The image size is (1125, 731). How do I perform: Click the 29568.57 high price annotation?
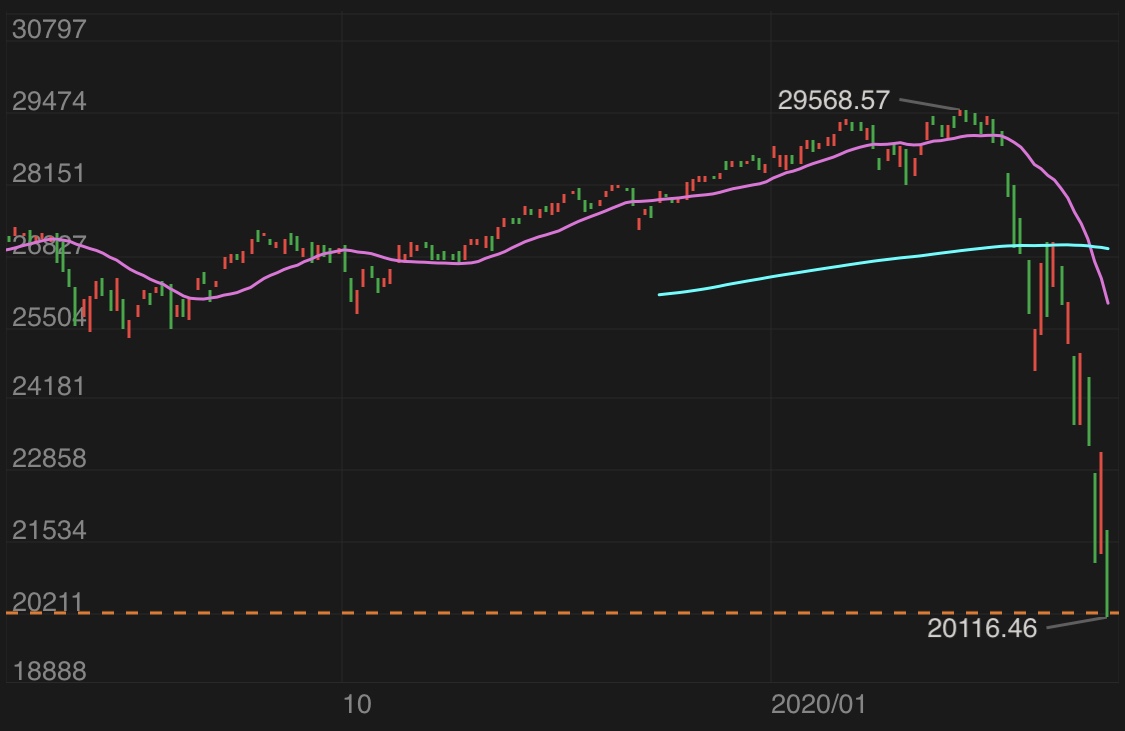pos(833,101)
